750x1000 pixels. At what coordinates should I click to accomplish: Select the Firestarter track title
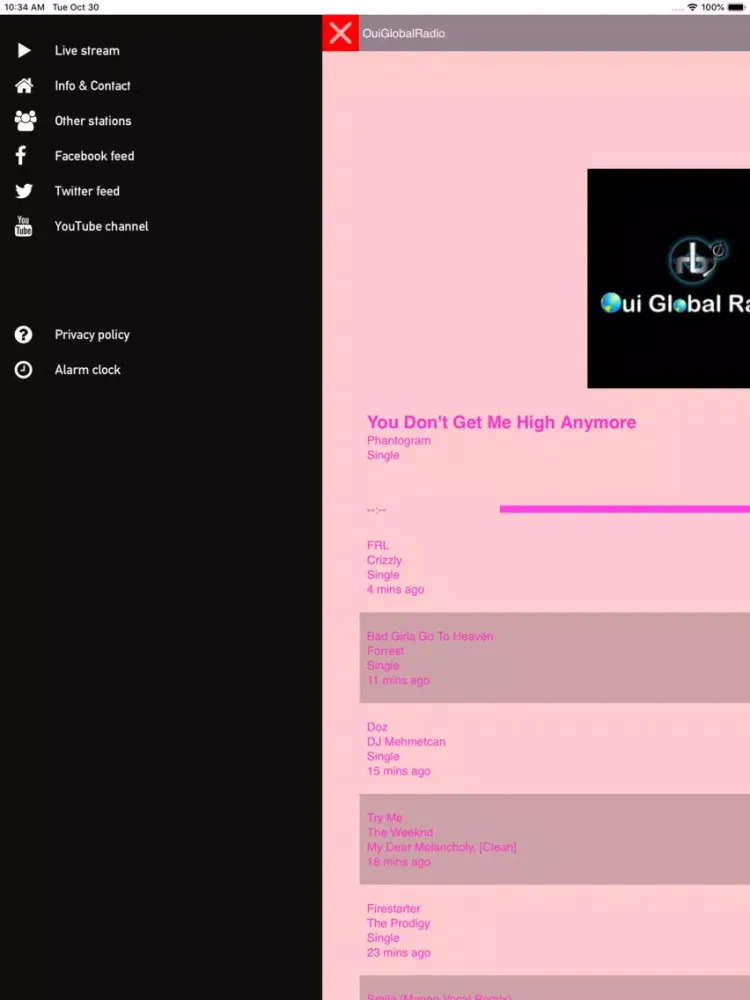click(x=393, y=909)
